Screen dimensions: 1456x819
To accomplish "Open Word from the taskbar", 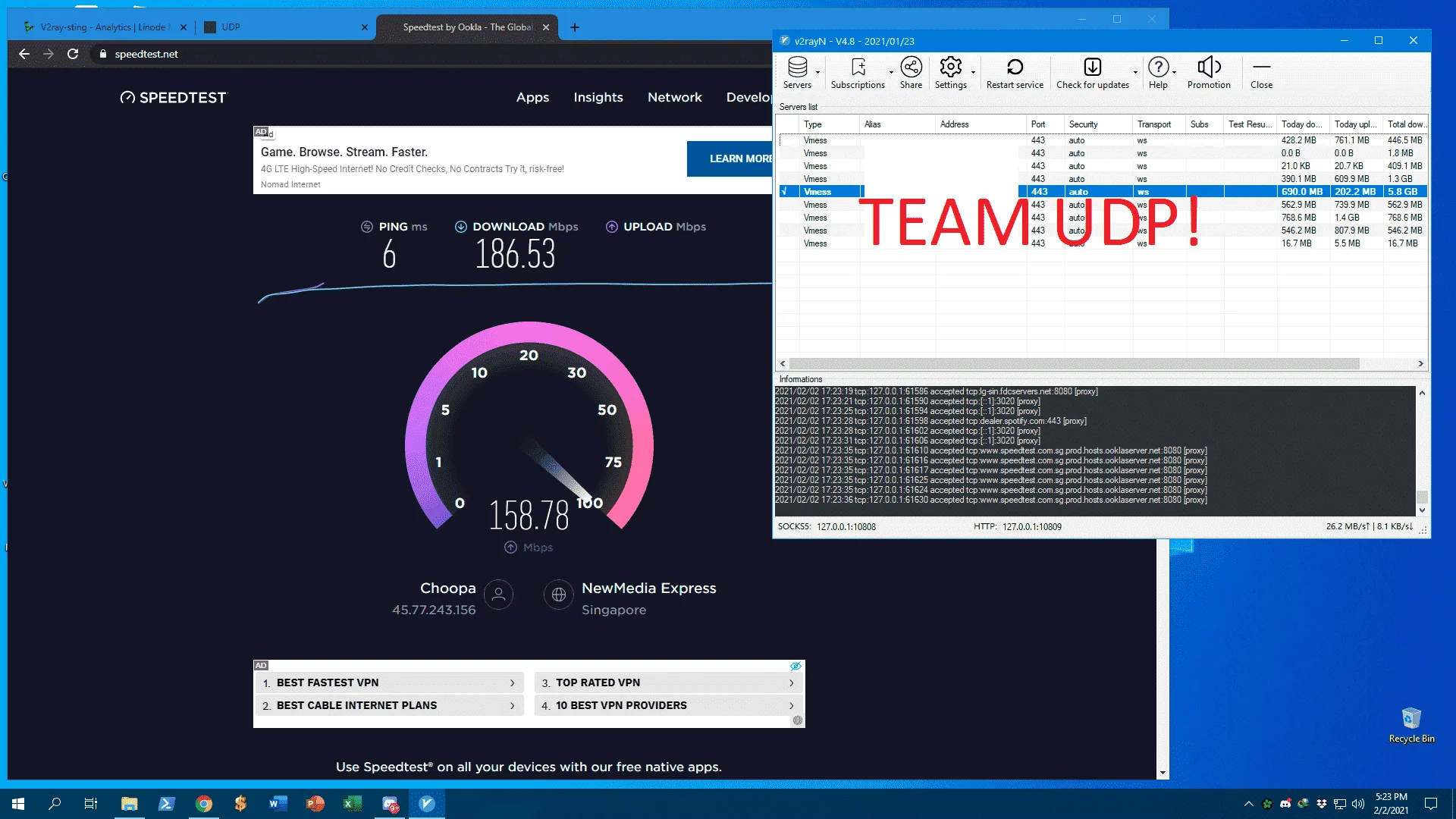I will [x=278, y=804].
